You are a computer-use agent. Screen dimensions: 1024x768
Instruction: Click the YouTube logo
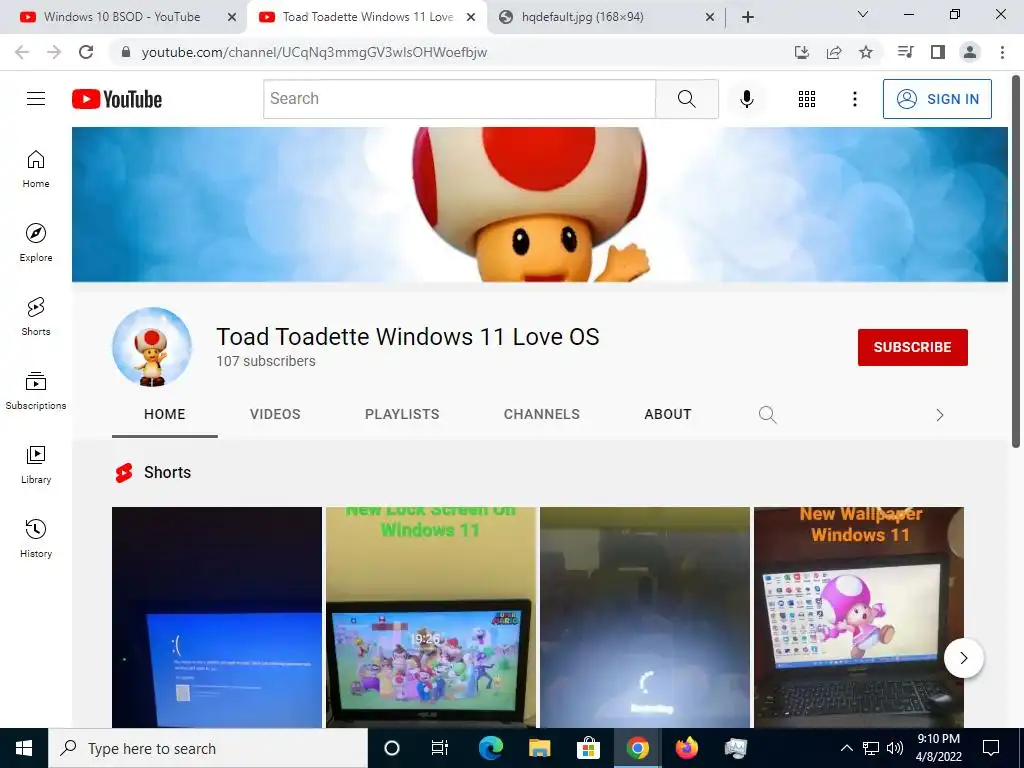point(117,99)
